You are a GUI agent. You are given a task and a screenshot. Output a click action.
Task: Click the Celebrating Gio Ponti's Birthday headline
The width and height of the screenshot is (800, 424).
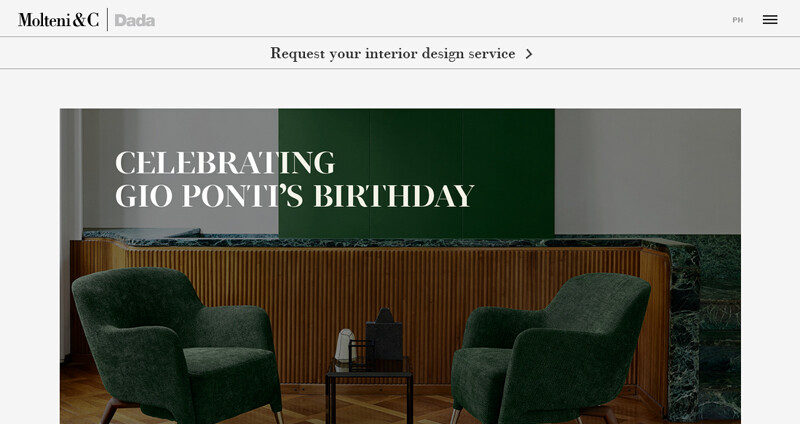coord(294,179)
